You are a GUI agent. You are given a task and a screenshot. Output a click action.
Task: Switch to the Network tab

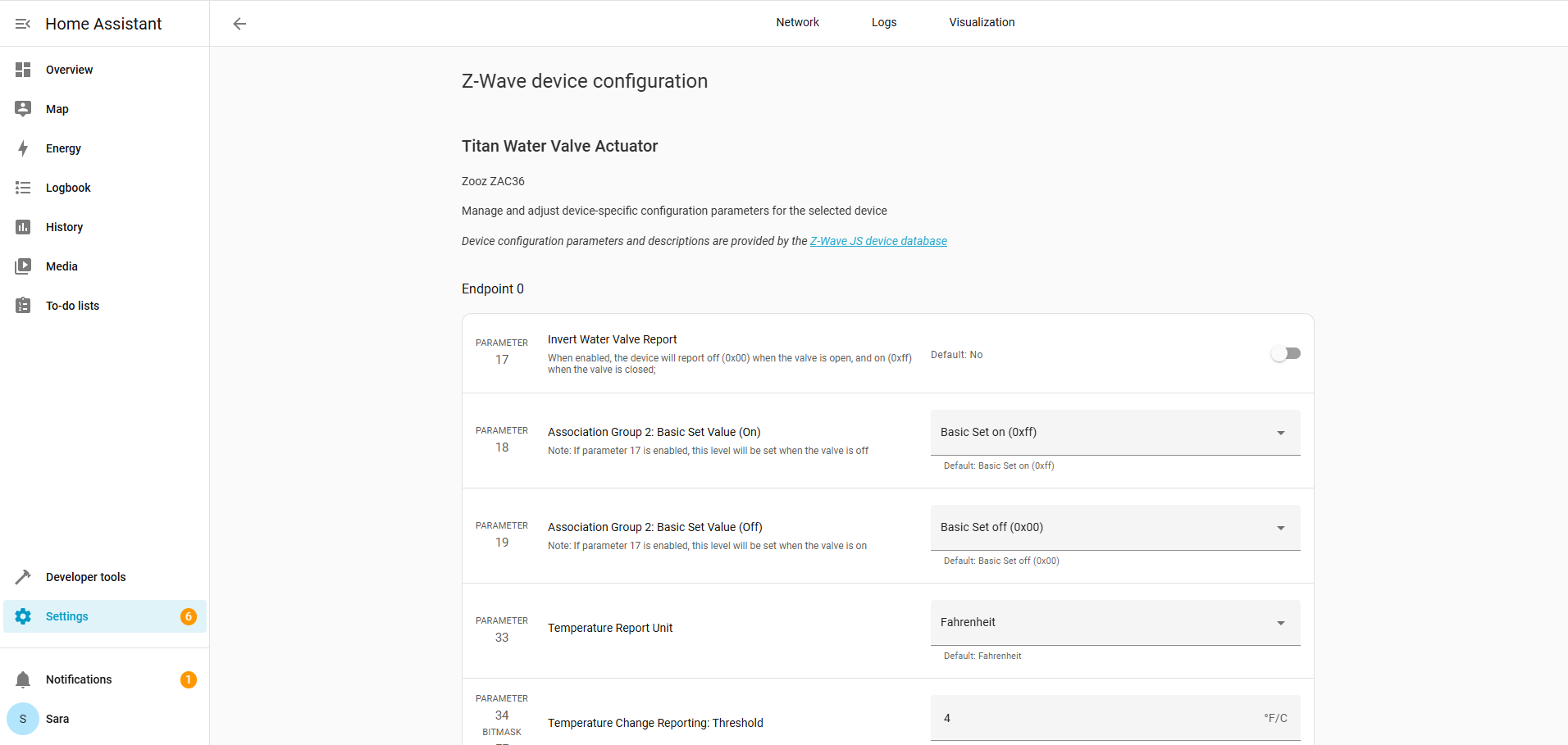coord(797,22)
